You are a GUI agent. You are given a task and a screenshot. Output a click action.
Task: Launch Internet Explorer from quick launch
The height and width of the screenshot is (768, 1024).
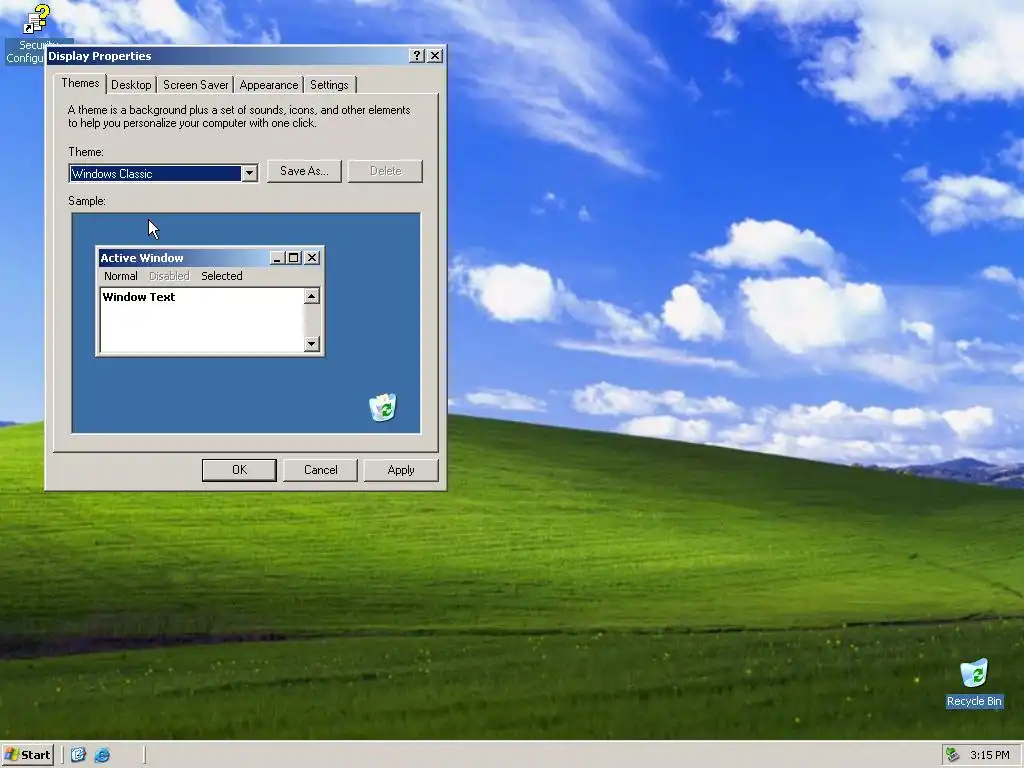tap(103, 755)
